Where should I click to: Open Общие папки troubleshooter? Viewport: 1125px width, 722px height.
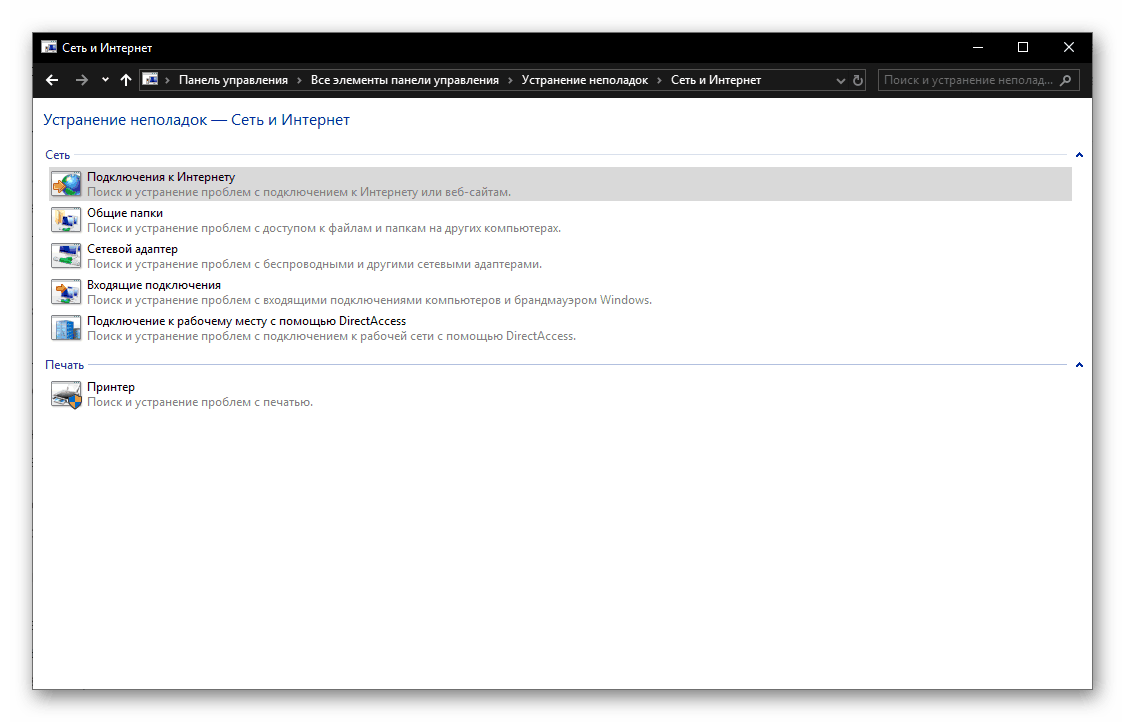125,212
